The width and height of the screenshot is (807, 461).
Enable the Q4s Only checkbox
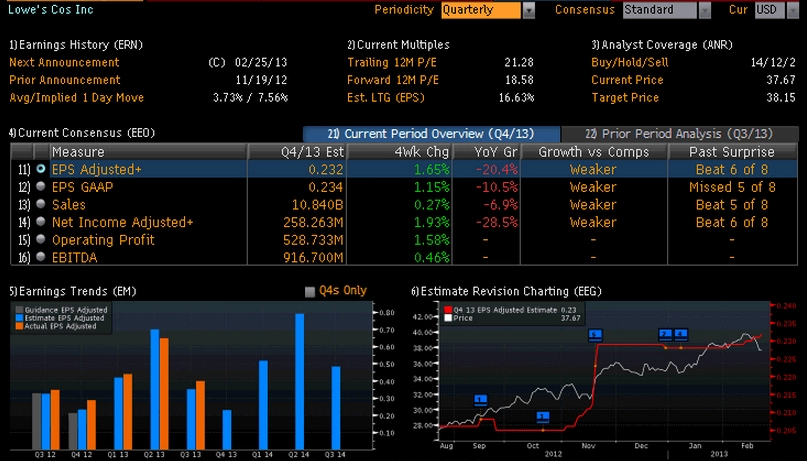[310, 292]
